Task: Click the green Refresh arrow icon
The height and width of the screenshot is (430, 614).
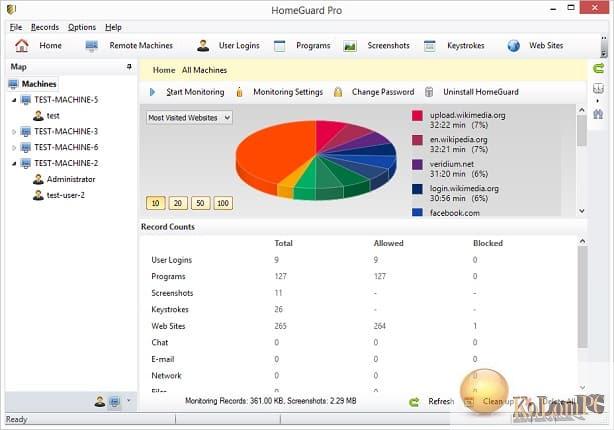Action: (414, 401)
